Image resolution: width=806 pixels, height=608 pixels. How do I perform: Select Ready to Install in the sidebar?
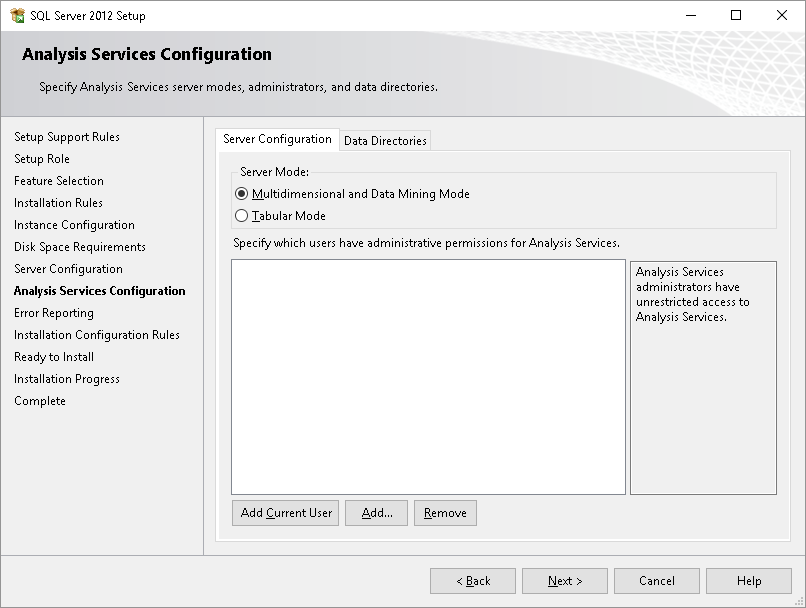click(53, 357)
